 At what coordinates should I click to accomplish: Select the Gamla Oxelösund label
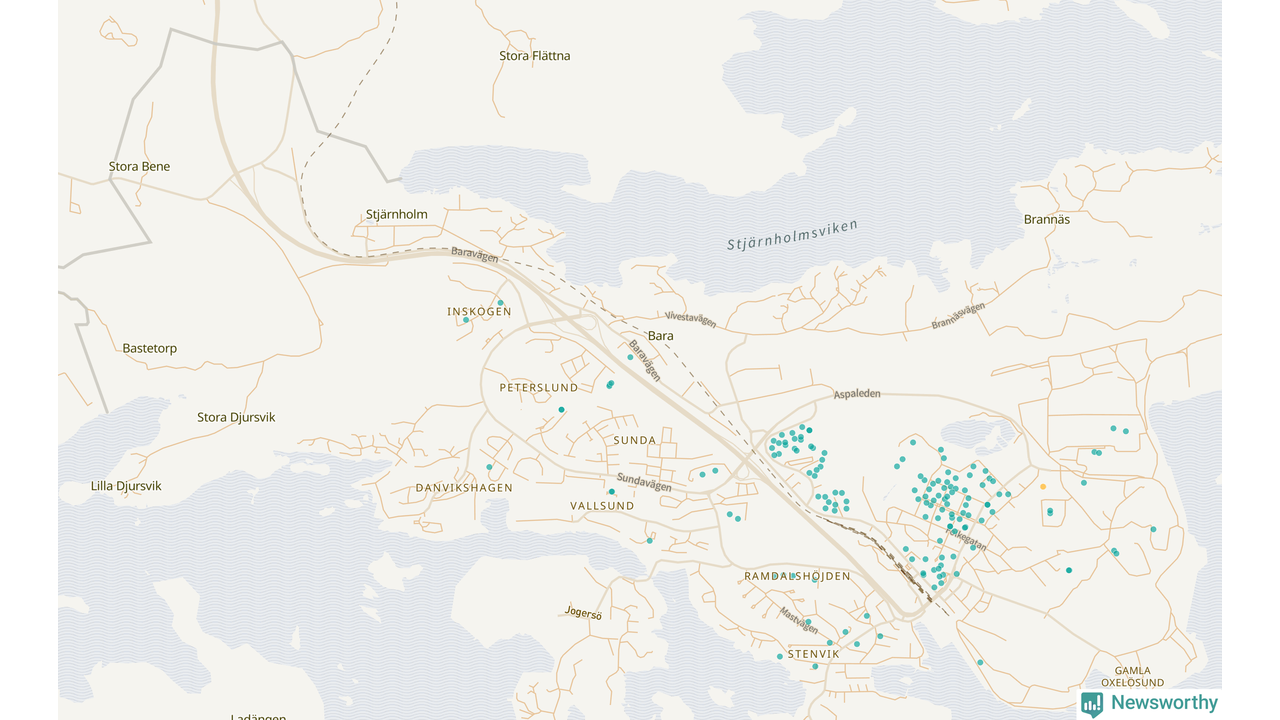(x=1132, y=677)
